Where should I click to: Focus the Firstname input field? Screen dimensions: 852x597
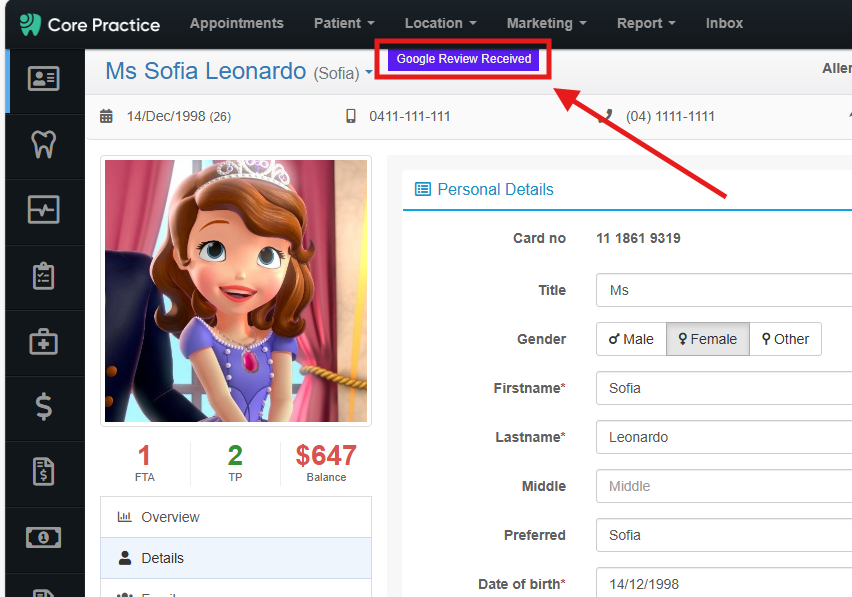724,388
